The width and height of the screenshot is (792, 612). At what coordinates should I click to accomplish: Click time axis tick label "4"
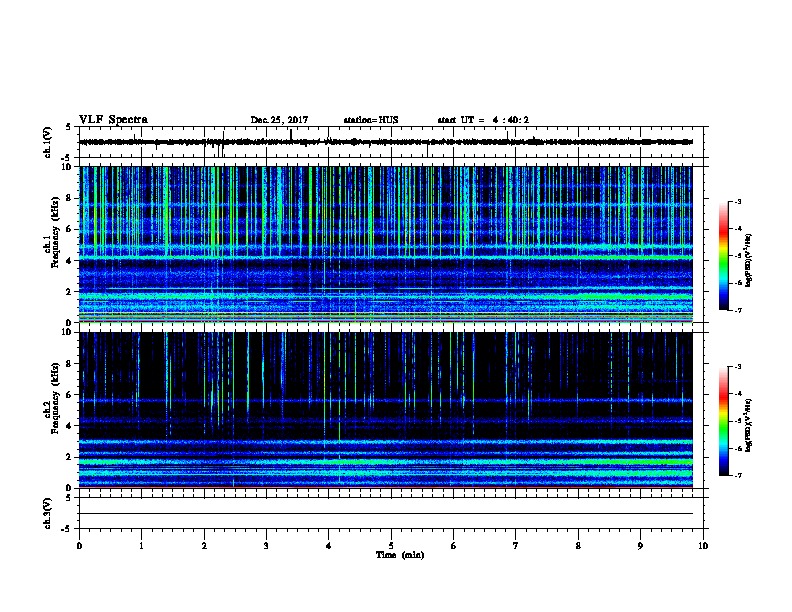[329, 546]
